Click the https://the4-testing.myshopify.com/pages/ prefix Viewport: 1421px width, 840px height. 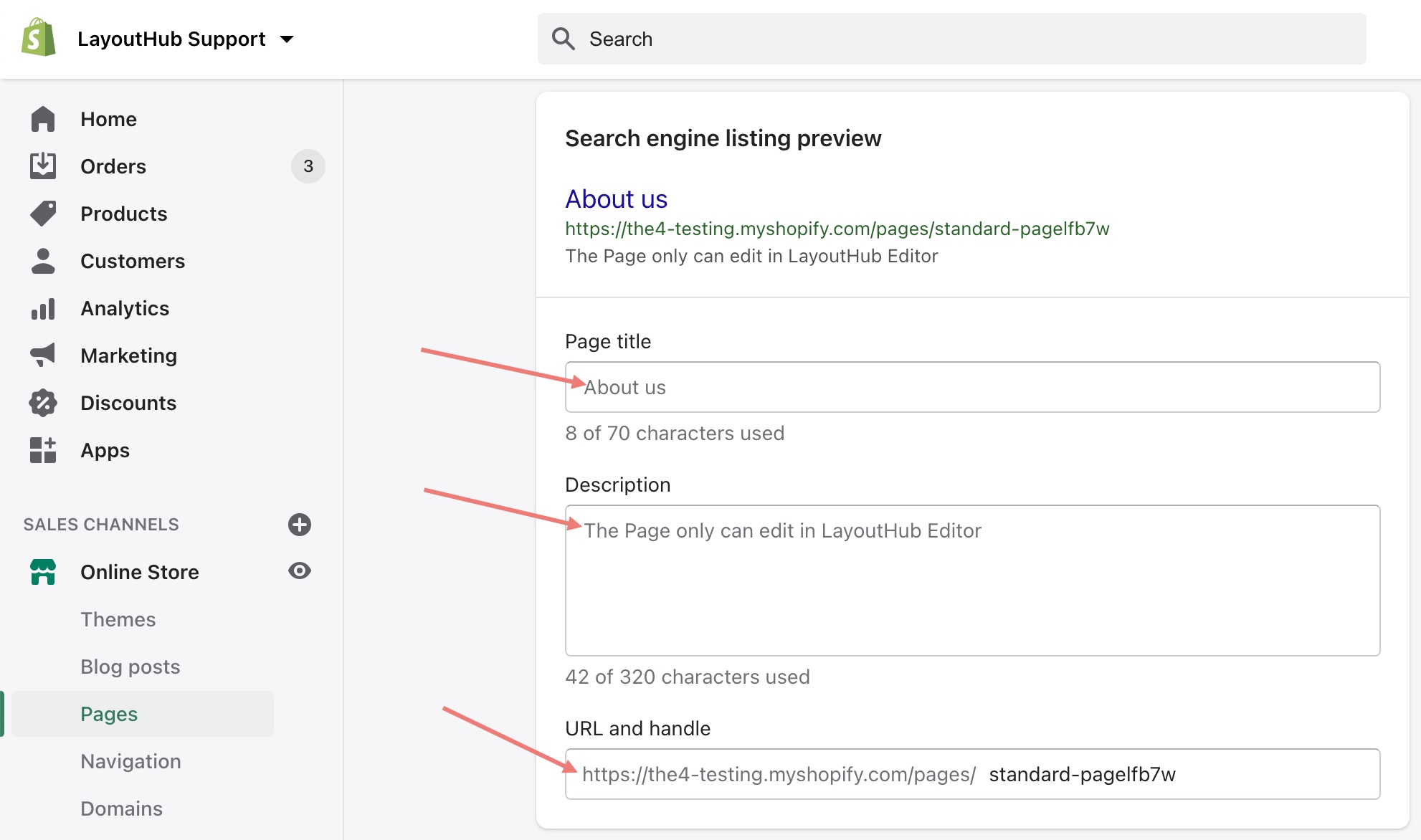pyautogui.click(x=779, y=774)
